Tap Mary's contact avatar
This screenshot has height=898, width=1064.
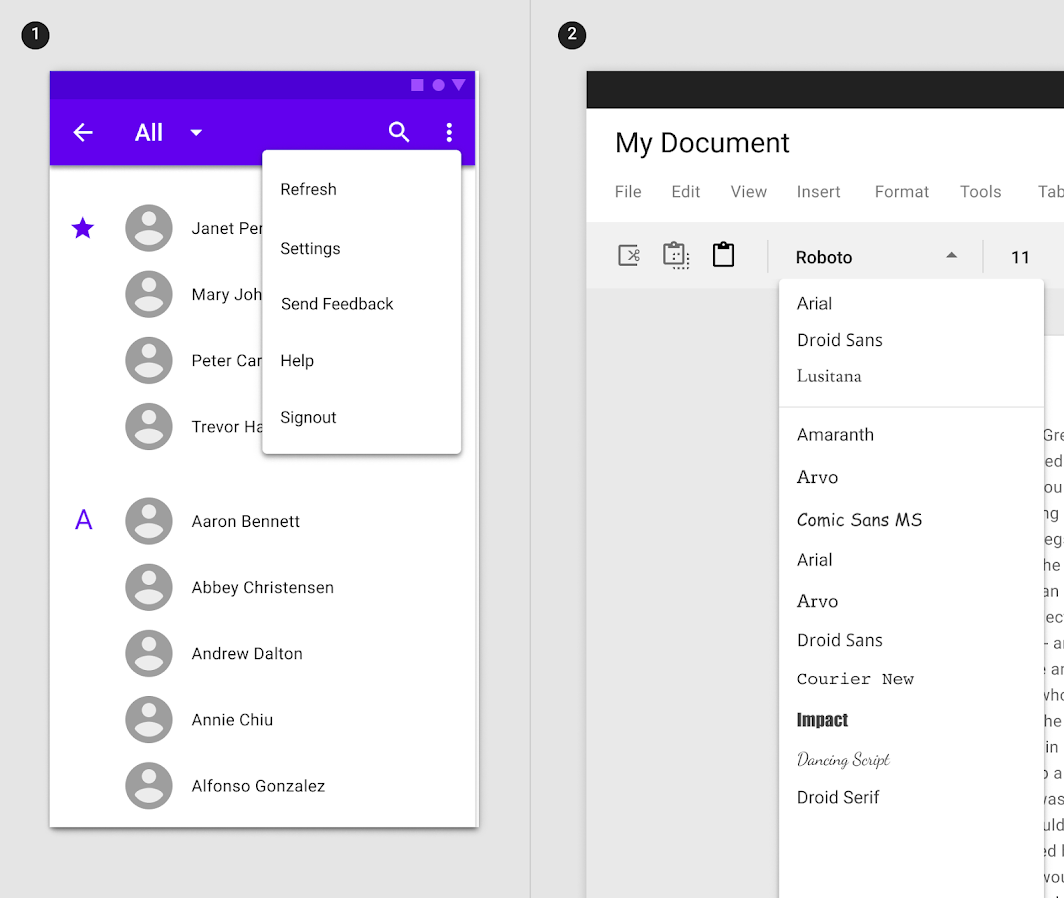click(x=149, y=294)
